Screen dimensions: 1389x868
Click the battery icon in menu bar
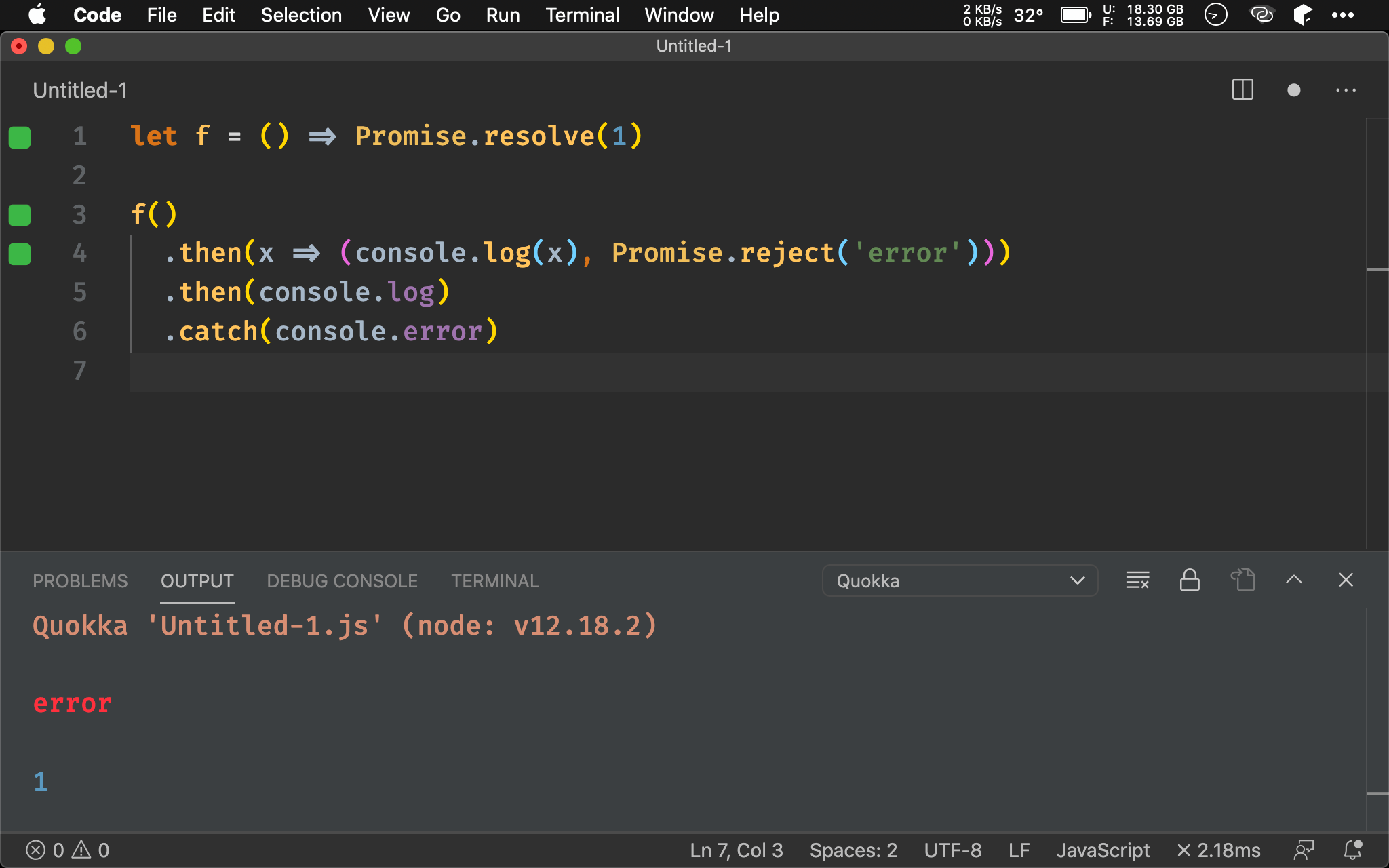click(x=1076, y=15)
